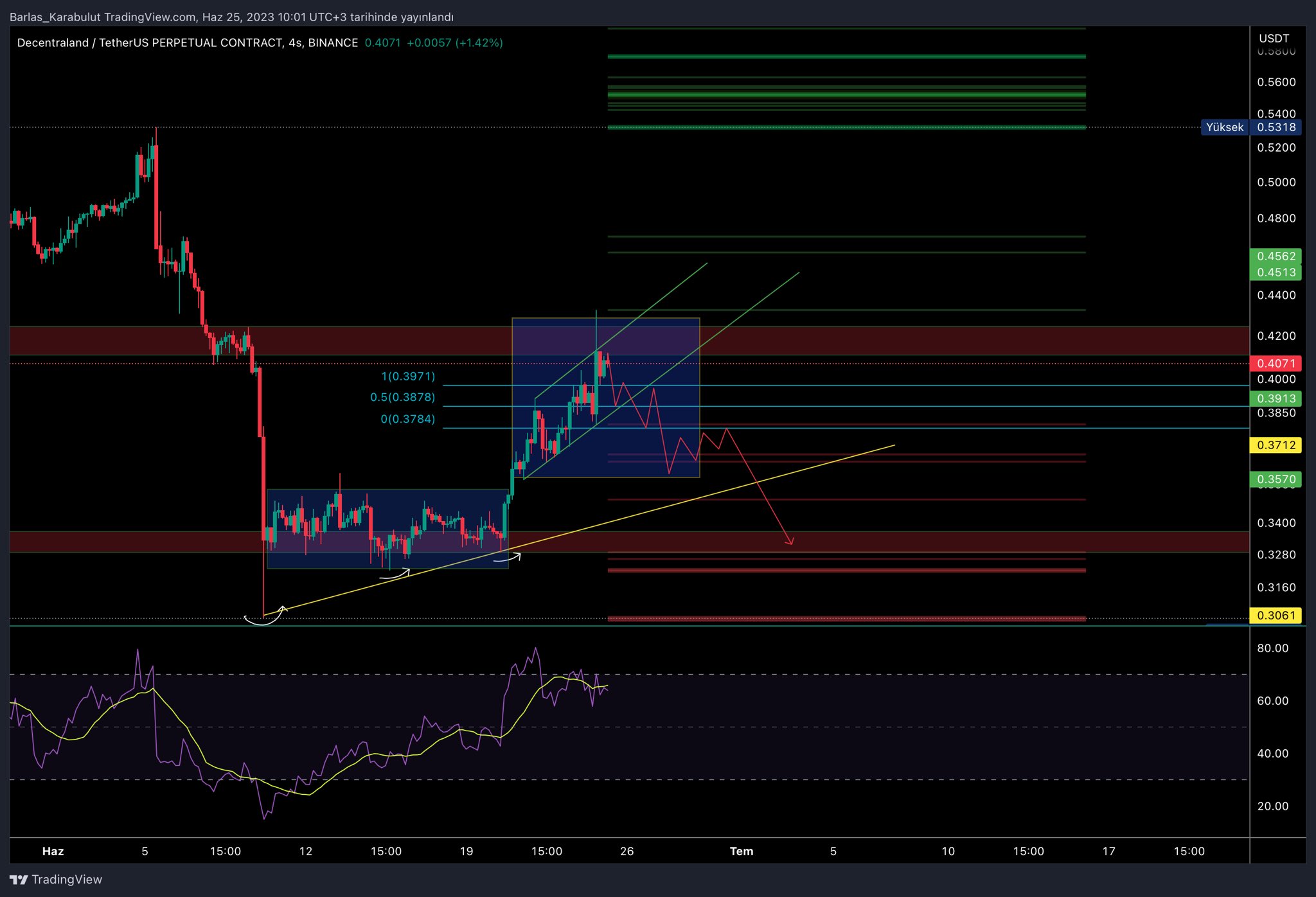
Task: Click the green 0.3913 price label
Action: tap(1276, 398)
